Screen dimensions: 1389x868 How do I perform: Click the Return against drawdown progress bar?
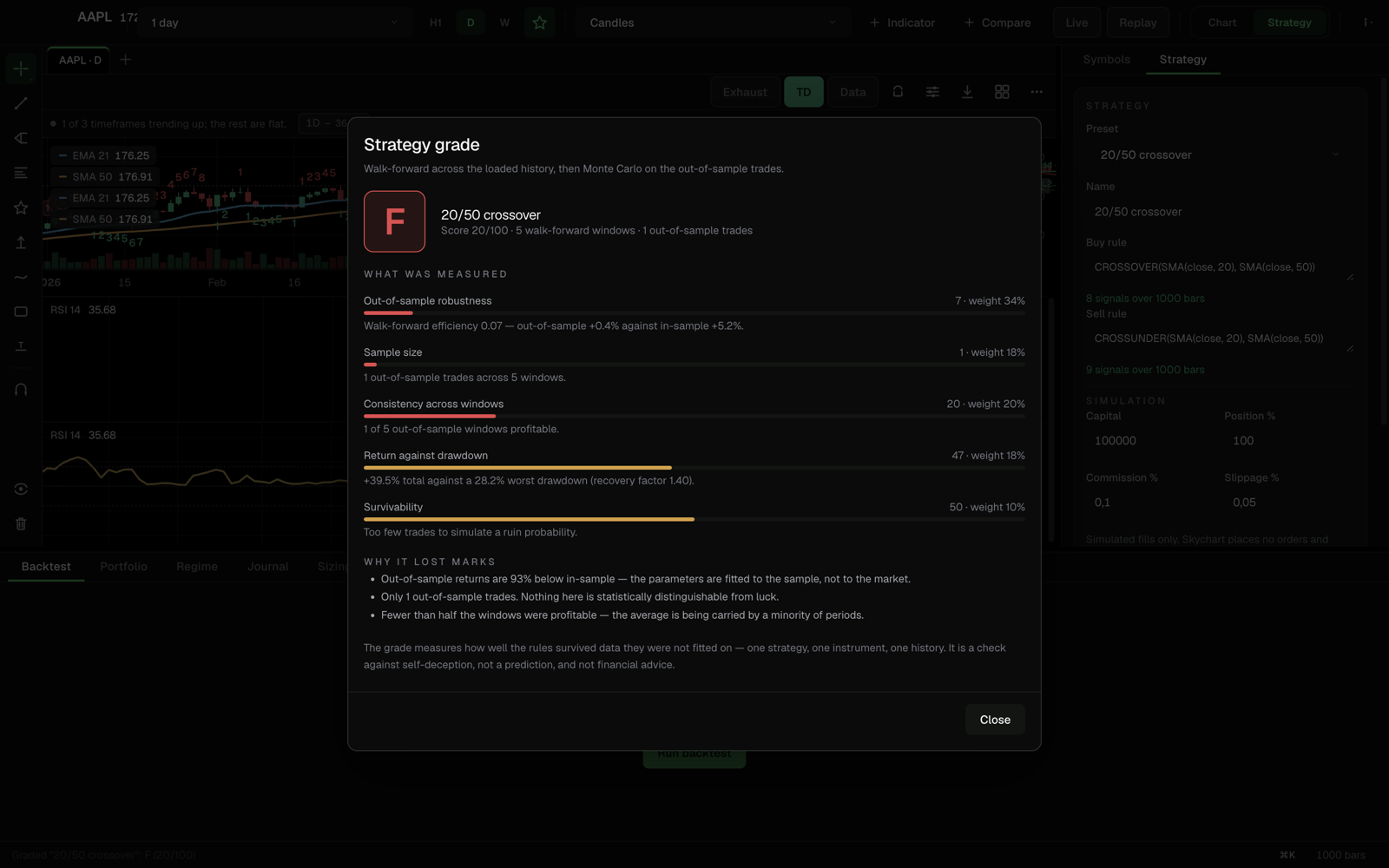694,467
